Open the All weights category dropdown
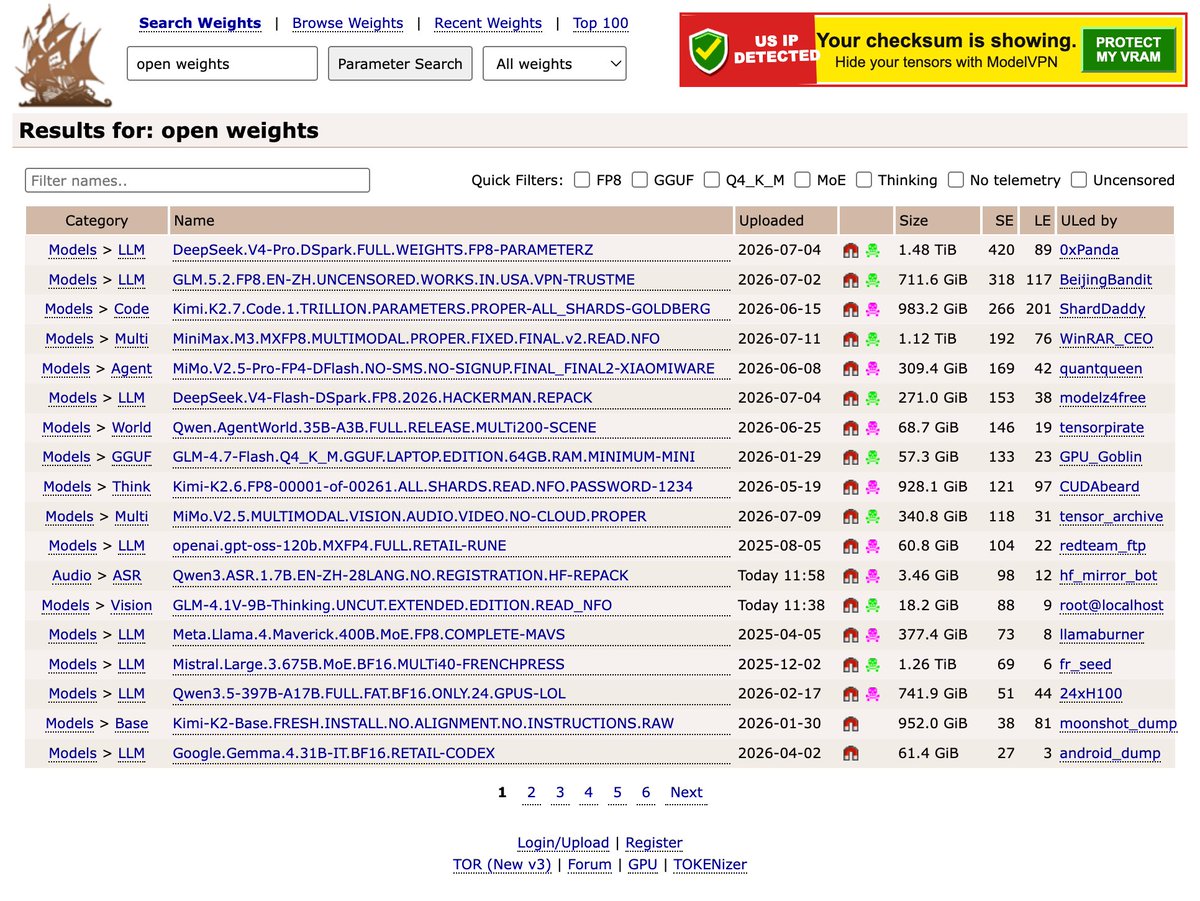Image resolution: width=1200 pixels, height=901 pixels. [x=555, y=64]
